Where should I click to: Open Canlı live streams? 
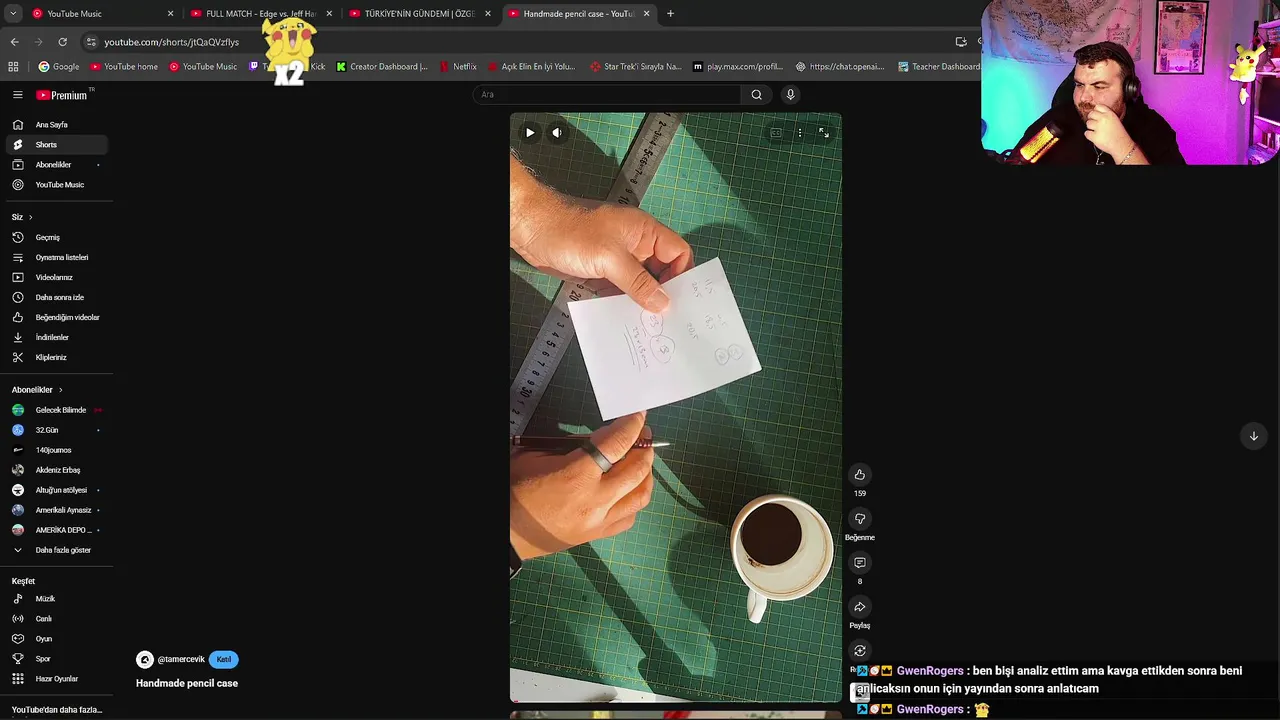pyautogui.click(x=56, y=619)
